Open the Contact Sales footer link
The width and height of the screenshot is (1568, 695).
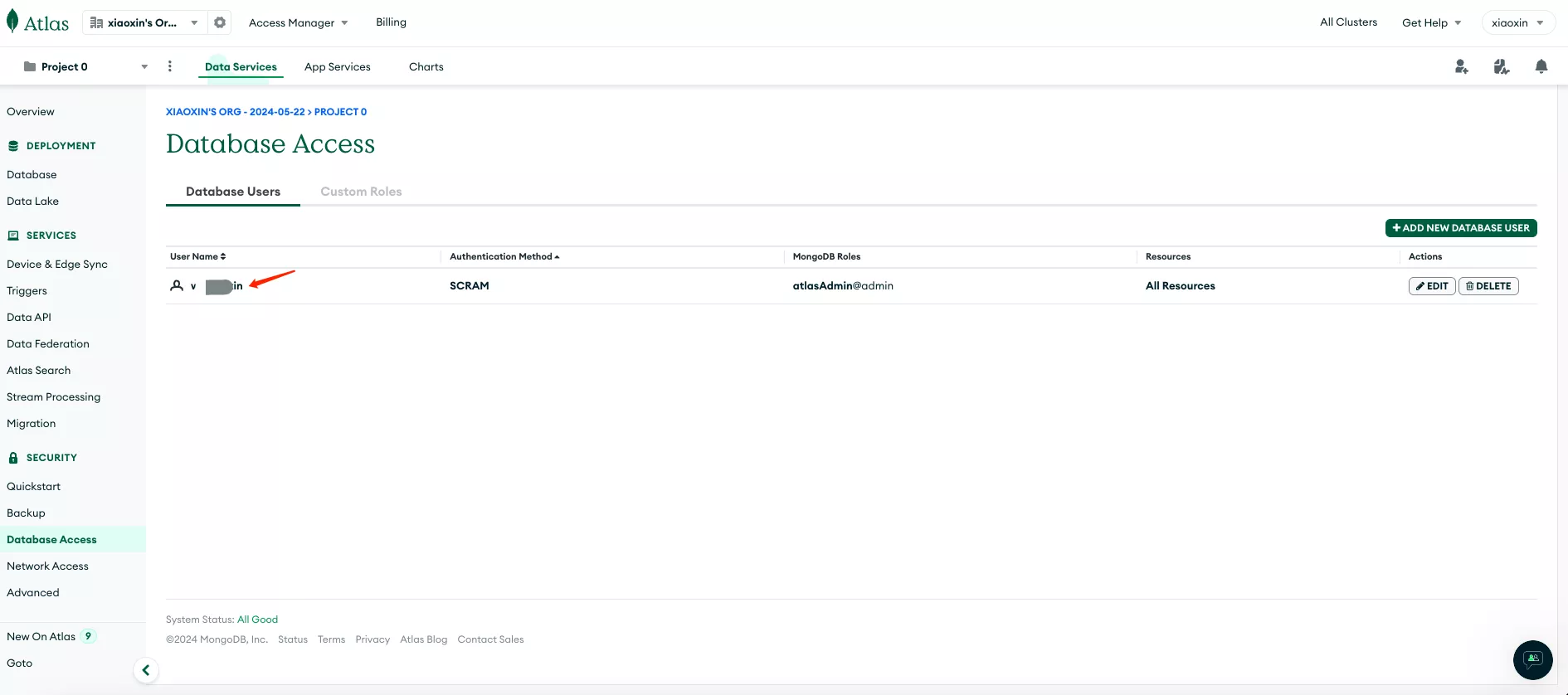click(x=491, y=639)
